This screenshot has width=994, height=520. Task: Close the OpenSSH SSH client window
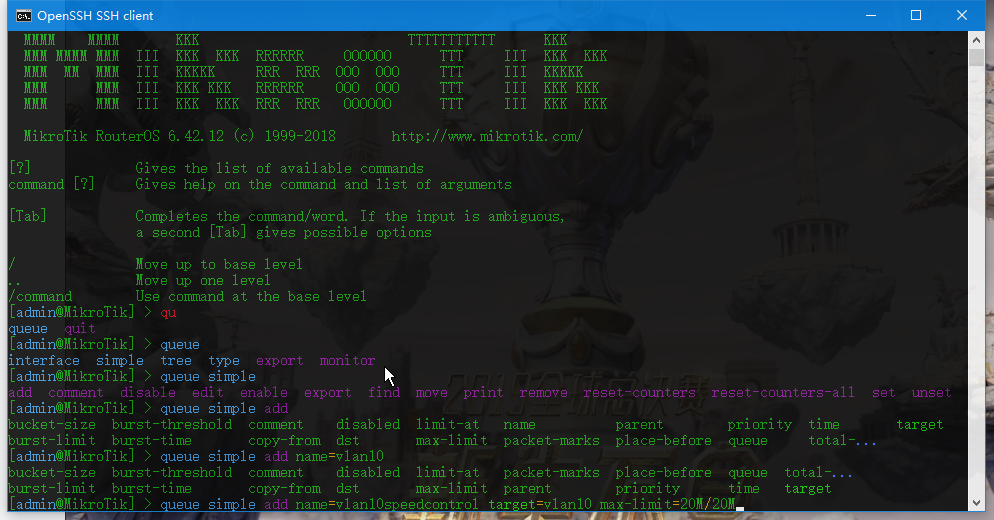tap(962, 15)
